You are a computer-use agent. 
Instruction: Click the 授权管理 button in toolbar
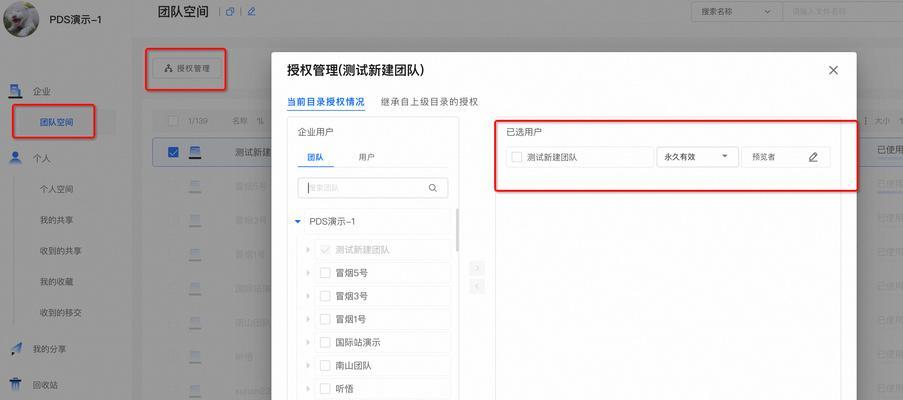[x=186, y=68]
